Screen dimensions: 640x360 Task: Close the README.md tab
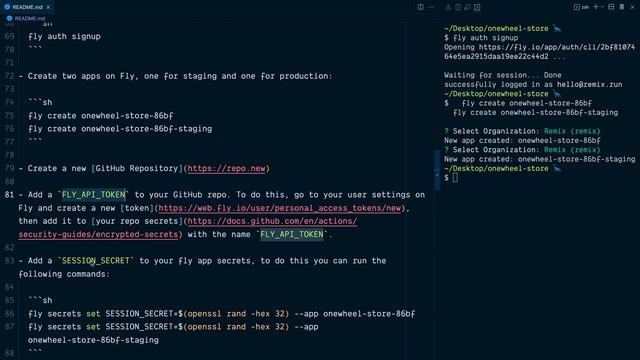point(48,7)
